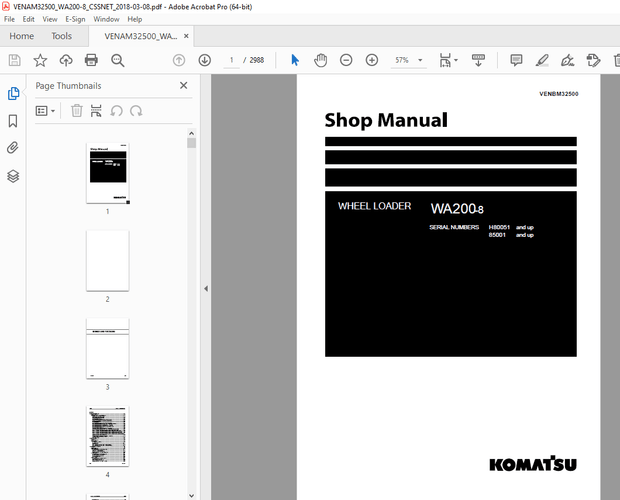Select page 1 thumbnail

coord(108,174)
